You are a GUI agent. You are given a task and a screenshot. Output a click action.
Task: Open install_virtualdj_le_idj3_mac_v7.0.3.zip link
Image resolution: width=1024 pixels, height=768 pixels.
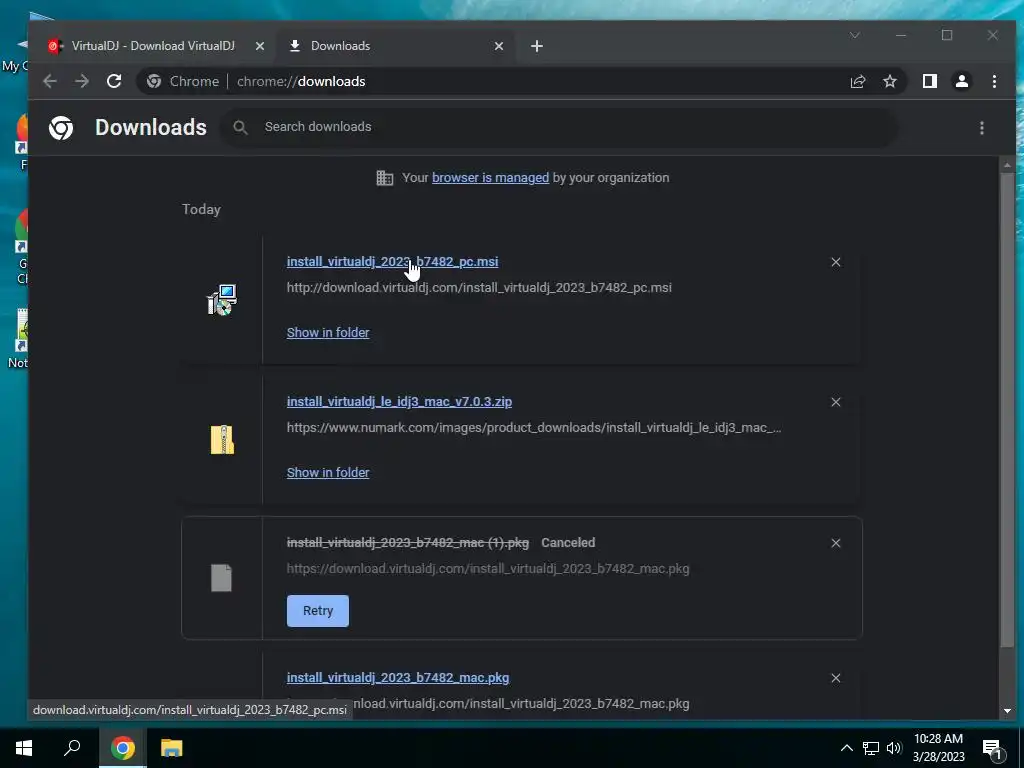(399, 402)
